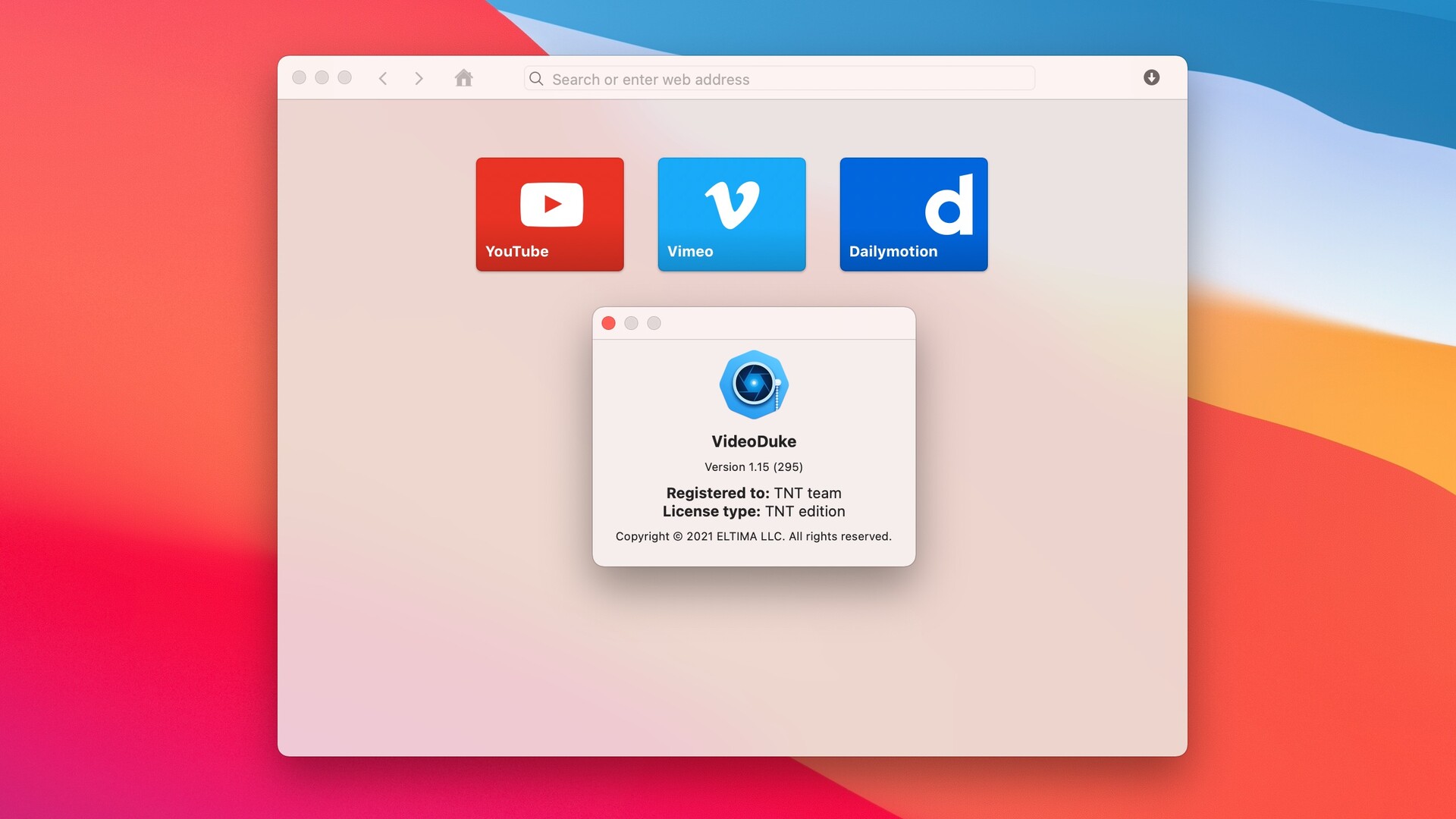Click the search magnifier icon
This screenshot has width=1456, height=819.
[x=536, y=79]
